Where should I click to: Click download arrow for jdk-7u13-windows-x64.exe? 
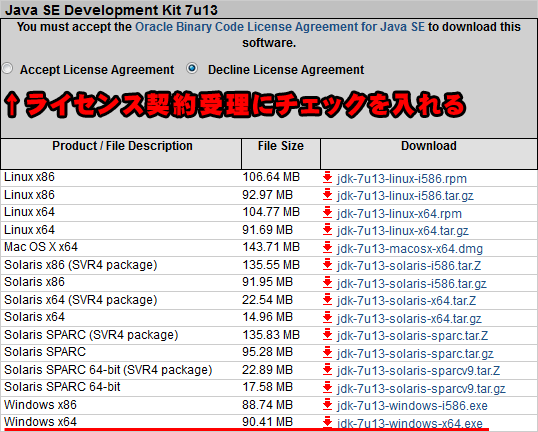[x=328, y=422]
